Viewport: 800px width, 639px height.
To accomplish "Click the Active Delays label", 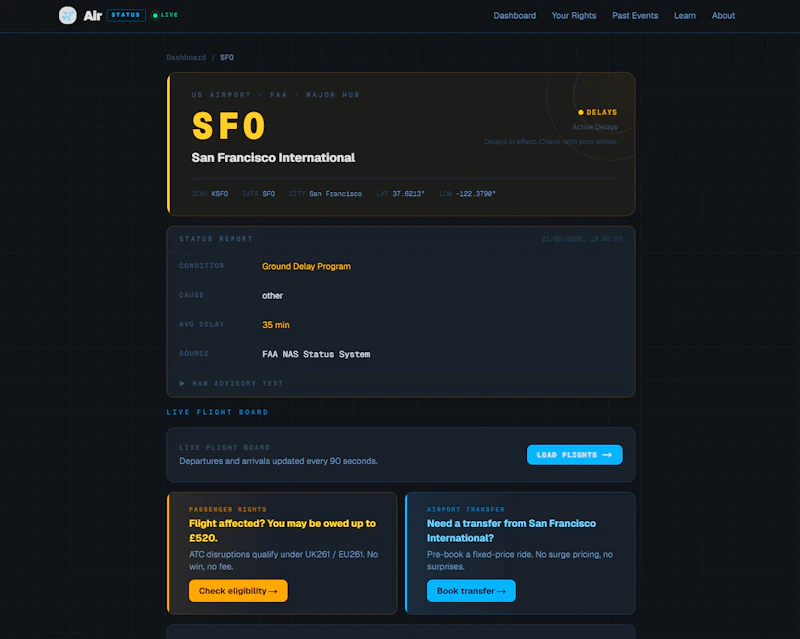I will coord(594,127).
